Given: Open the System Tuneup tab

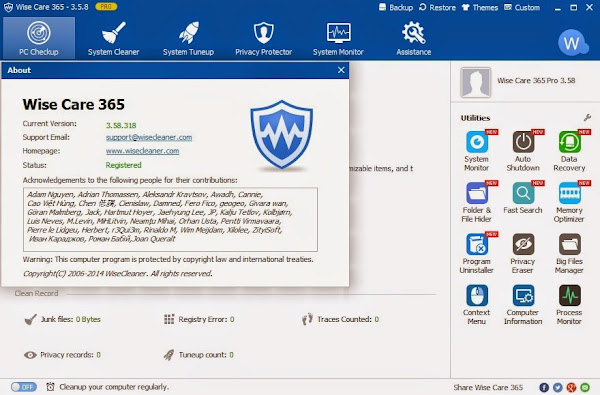Looking at the screenshot, I should point(188,38).
